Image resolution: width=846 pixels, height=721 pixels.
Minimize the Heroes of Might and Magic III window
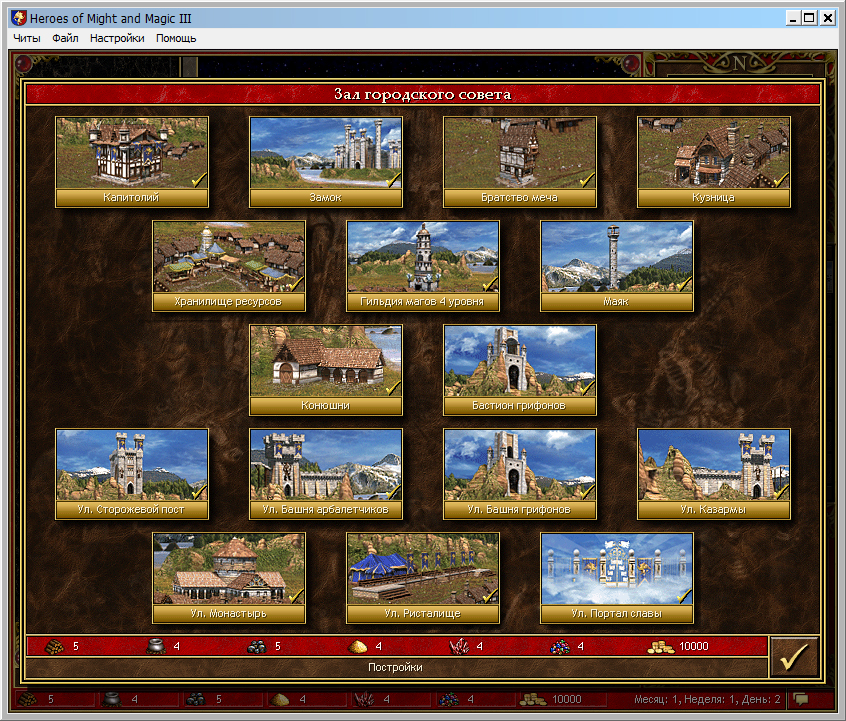(x=793, y=18)
